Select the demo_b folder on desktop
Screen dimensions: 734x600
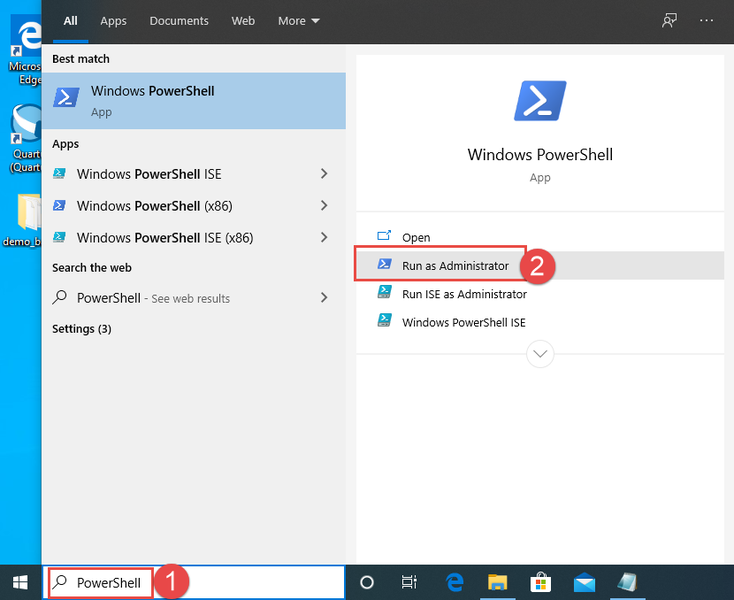click(22, 220)
